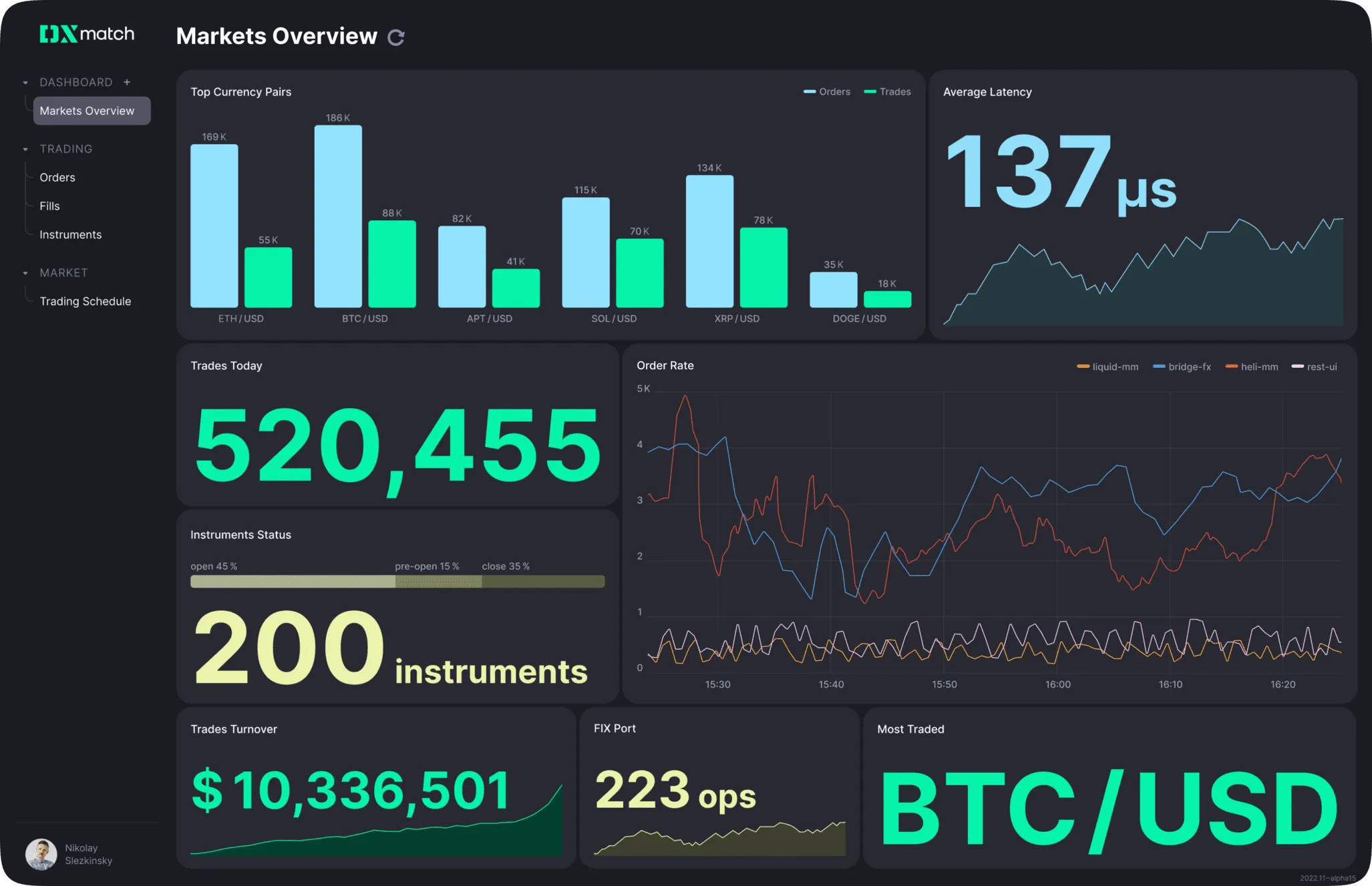Click the BTC/USD bar in Top Currency Pairs
The height and width of the screenshot is (886, 1372).
[x=338, y=214]
